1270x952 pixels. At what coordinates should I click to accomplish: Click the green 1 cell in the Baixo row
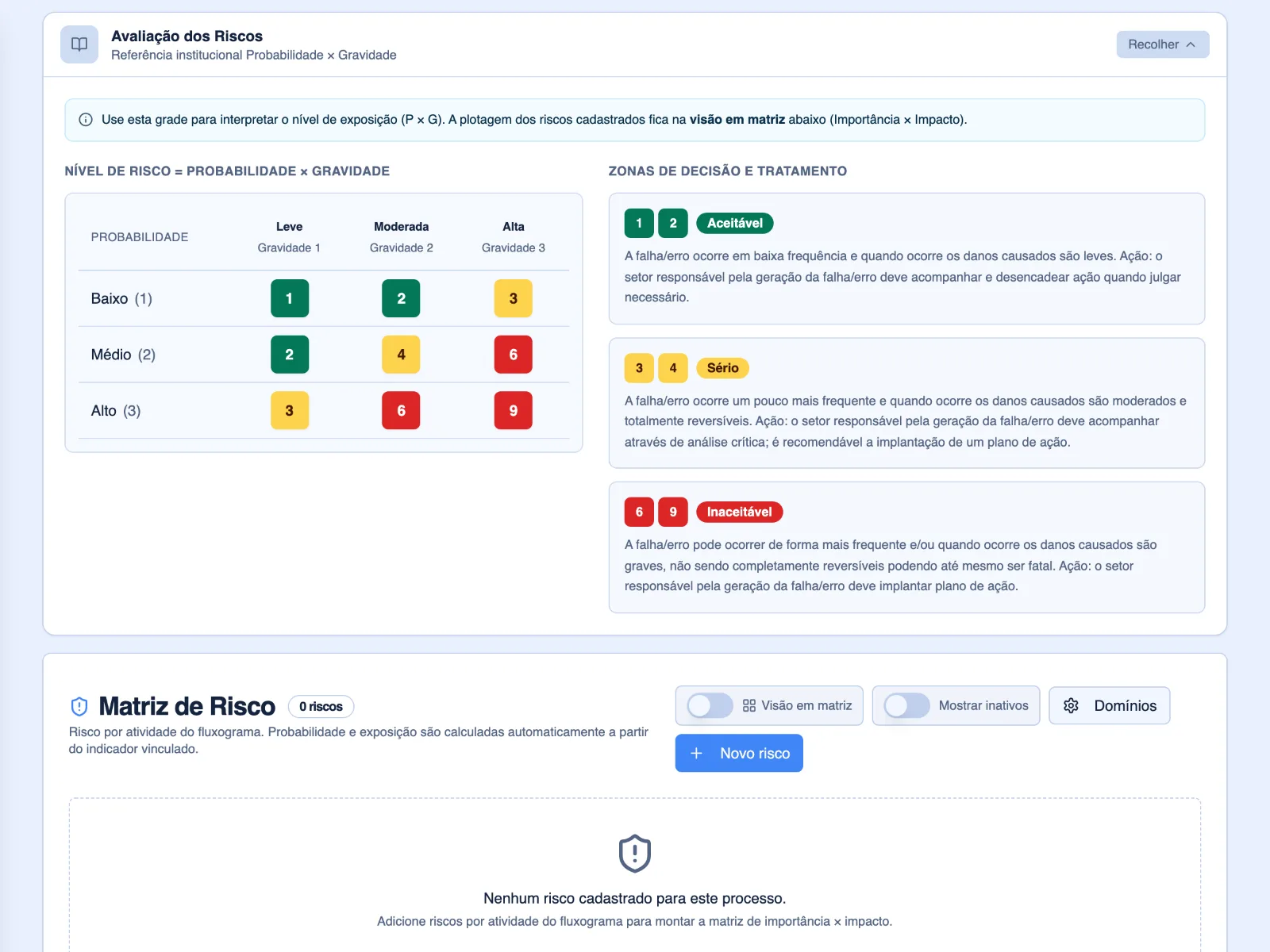(289, 298)
